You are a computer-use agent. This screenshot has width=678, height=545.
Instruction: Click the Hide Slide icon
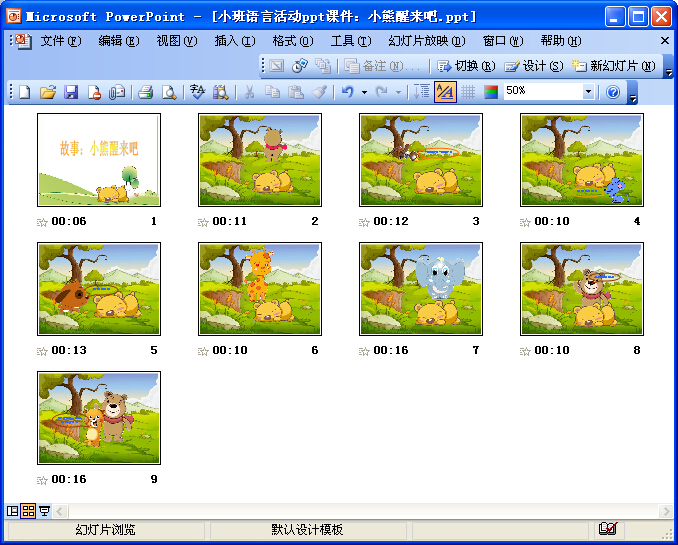click(x=277, y=66)
